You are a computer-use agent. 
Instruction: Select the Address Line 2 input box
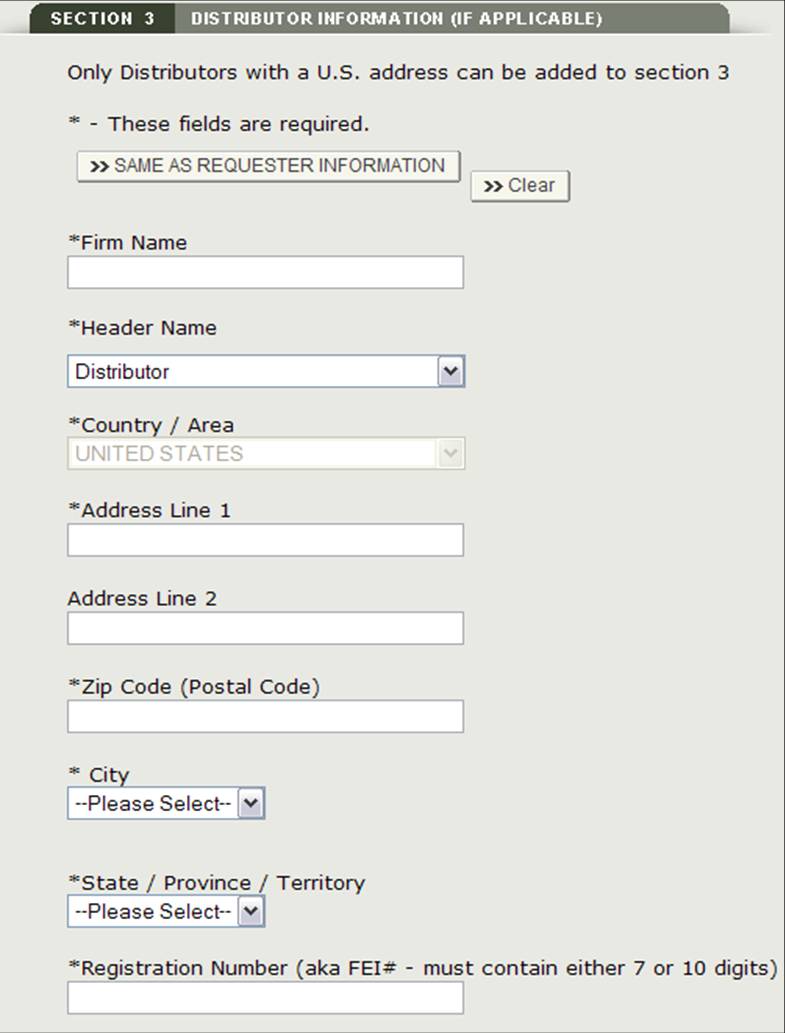click(265, 628)
